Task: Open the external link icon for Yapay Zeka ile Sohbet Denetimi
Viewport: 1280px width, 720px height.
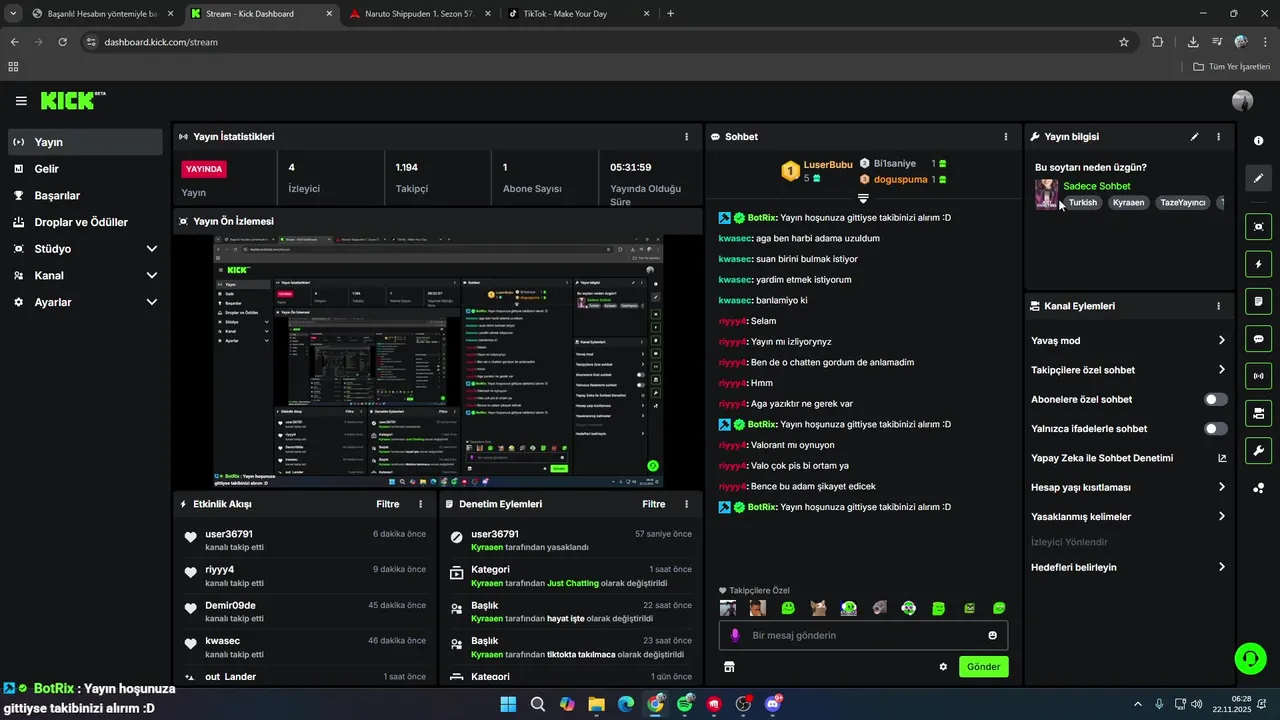Action: (1222, 458)
